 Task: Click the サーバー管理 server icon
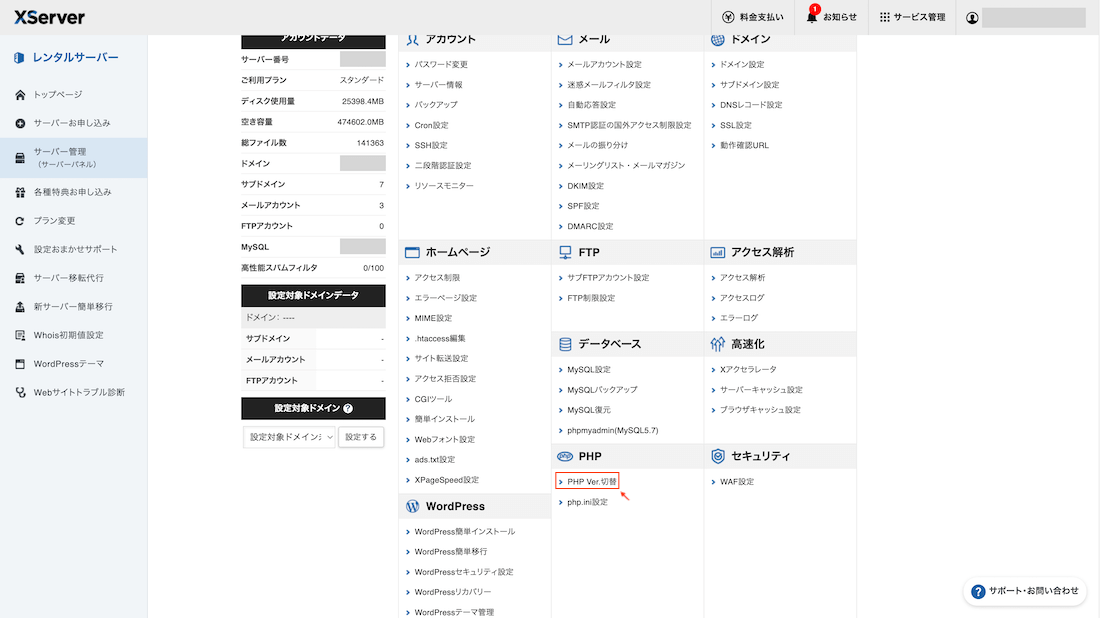[20, 158]
